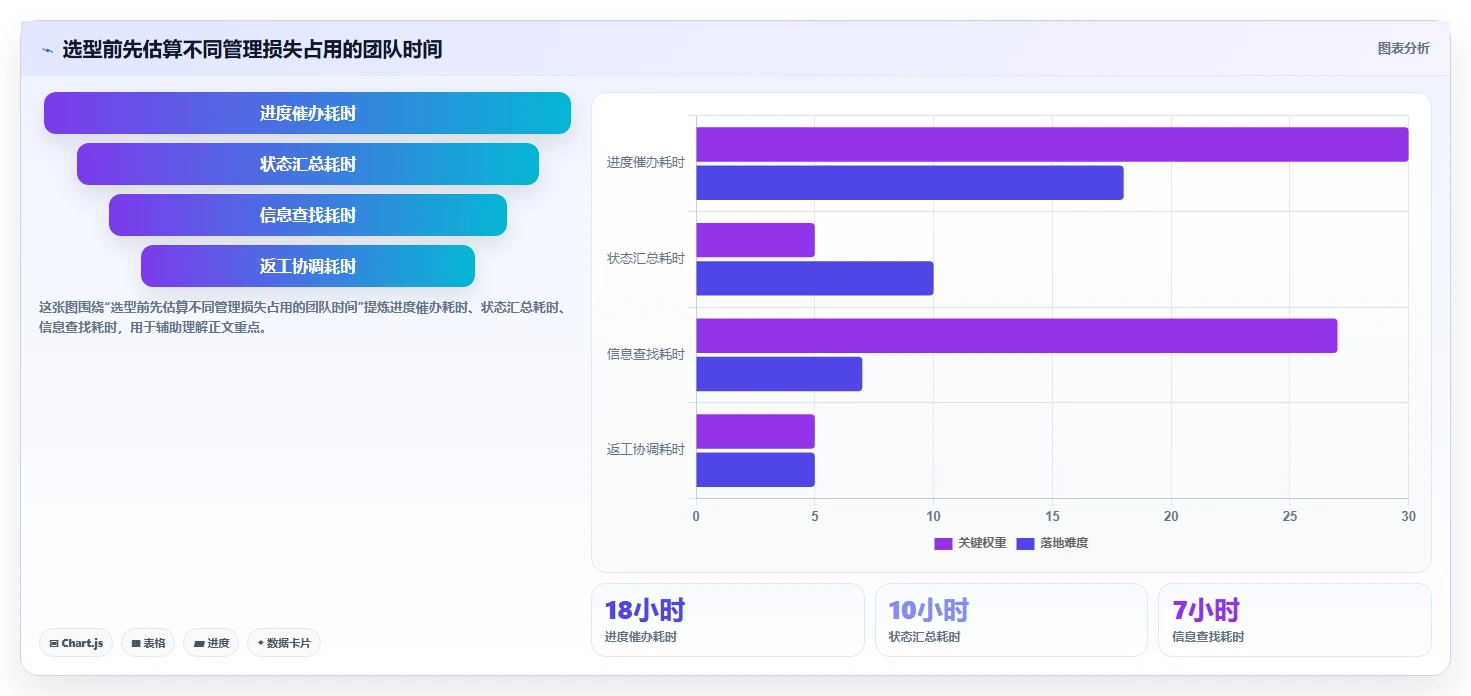Click the 状态汇总耗时 y-axis label
This screenshot has height=696, width=1471.
click(645, 259)
